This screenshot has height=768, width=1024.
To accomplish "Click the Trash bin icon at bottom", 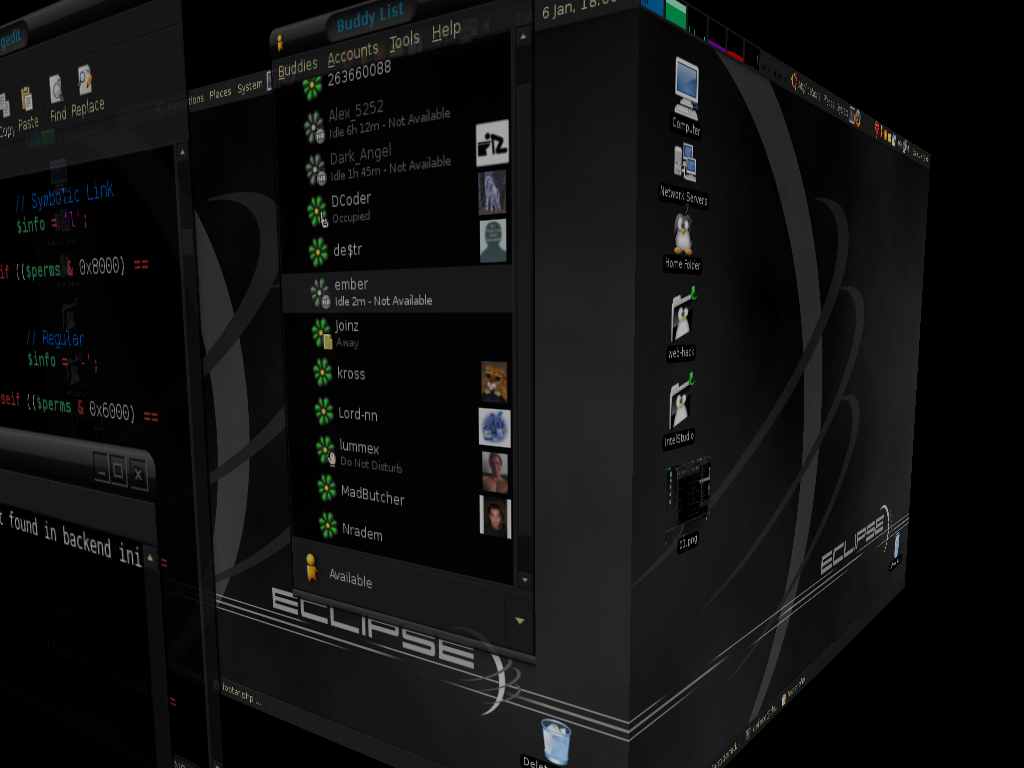I will (555, 741).
